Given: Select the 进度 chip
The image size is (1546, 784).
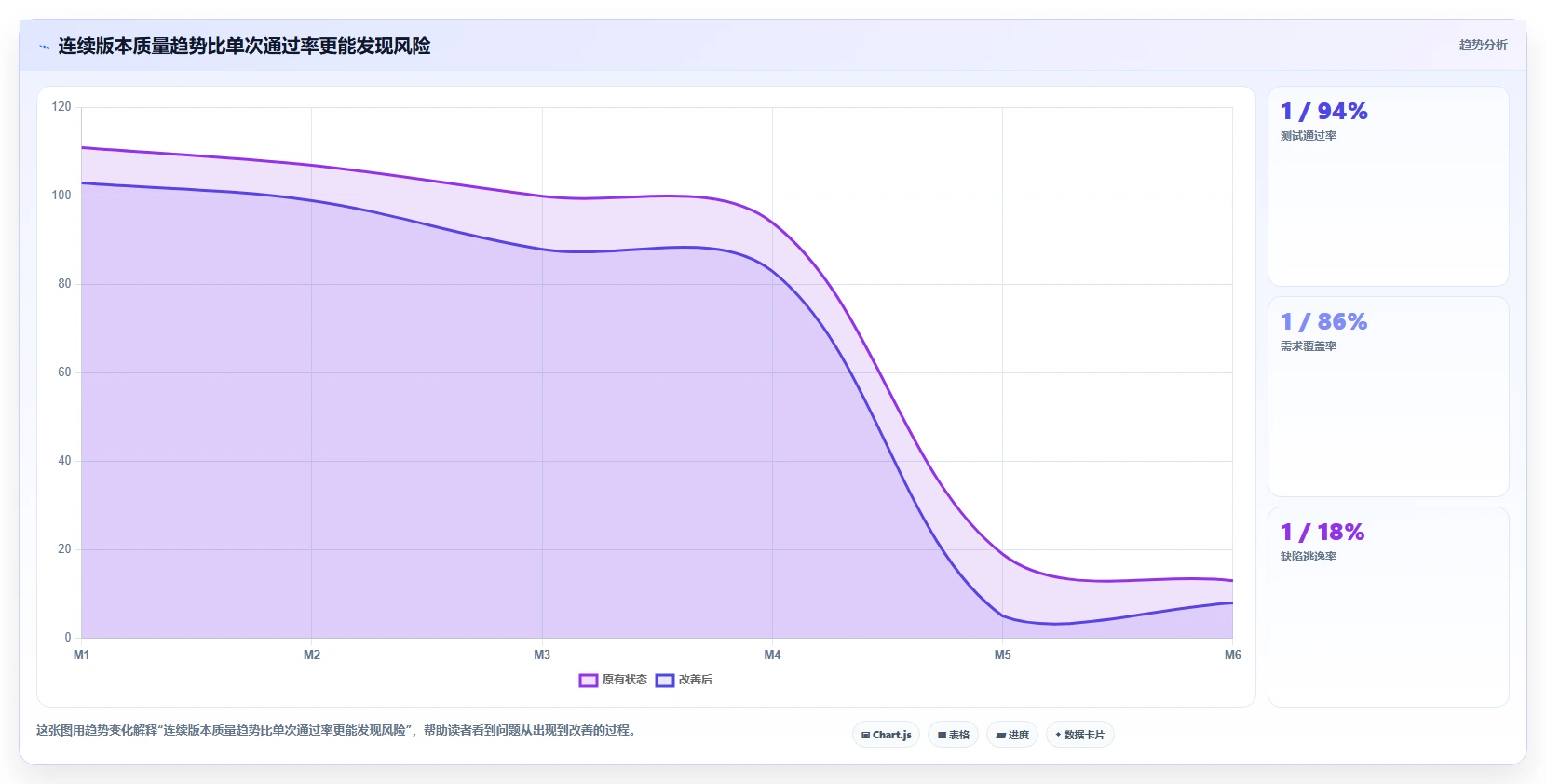Looking at the screenshot, I should click(x=1012, y=735).
